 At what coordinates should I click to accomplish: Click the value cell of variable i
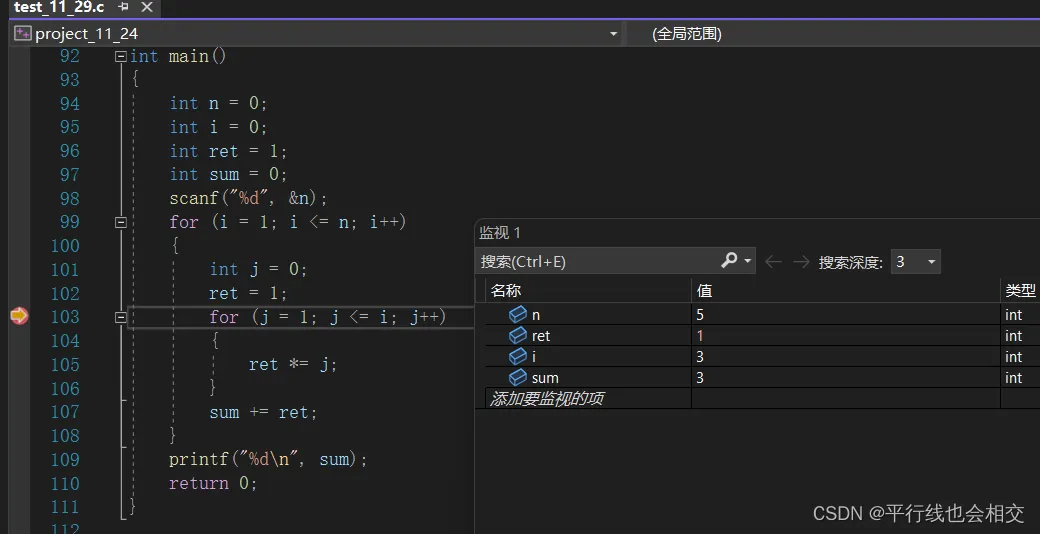[846, 357]
